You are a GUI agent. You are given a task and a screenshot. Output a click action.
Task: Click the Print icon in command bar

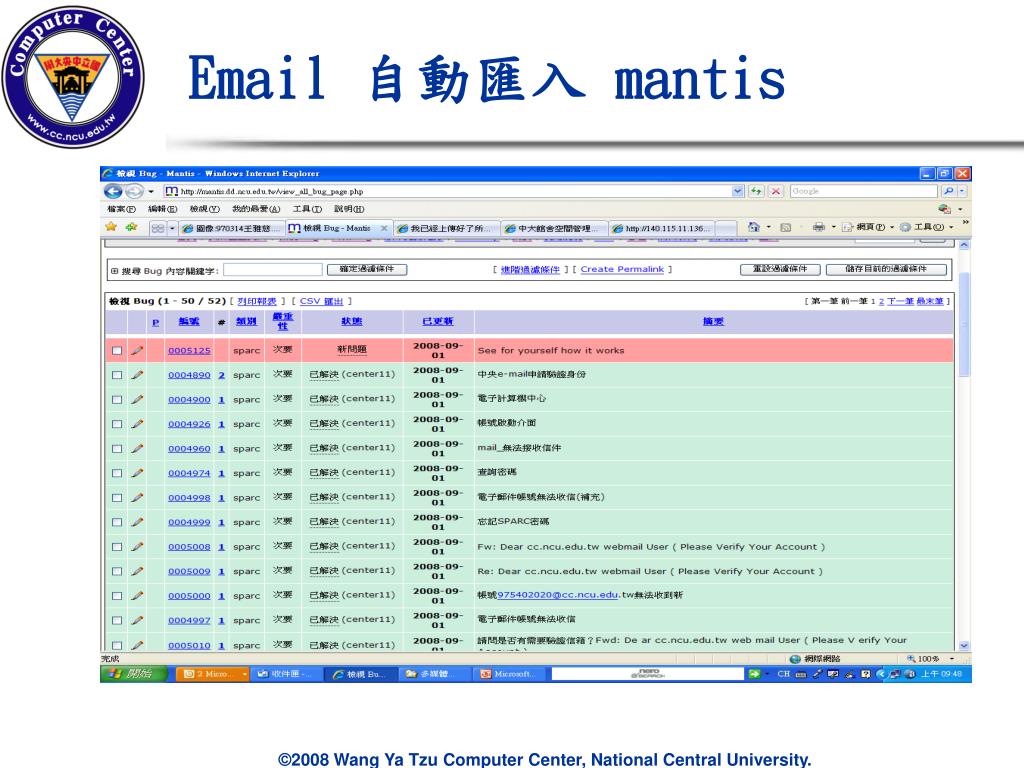[818, 227]
